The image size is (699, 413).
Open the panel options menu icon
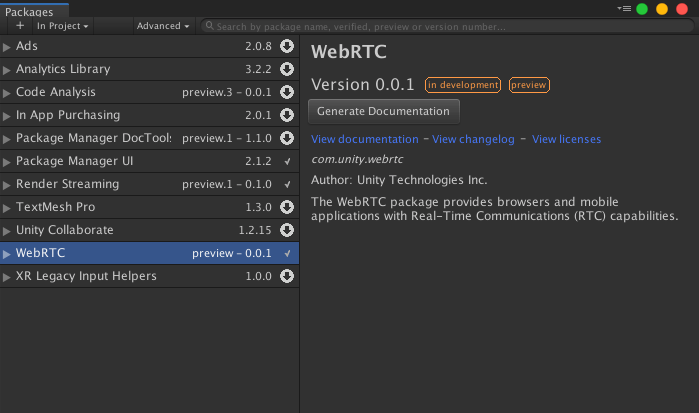pos(624,9)
